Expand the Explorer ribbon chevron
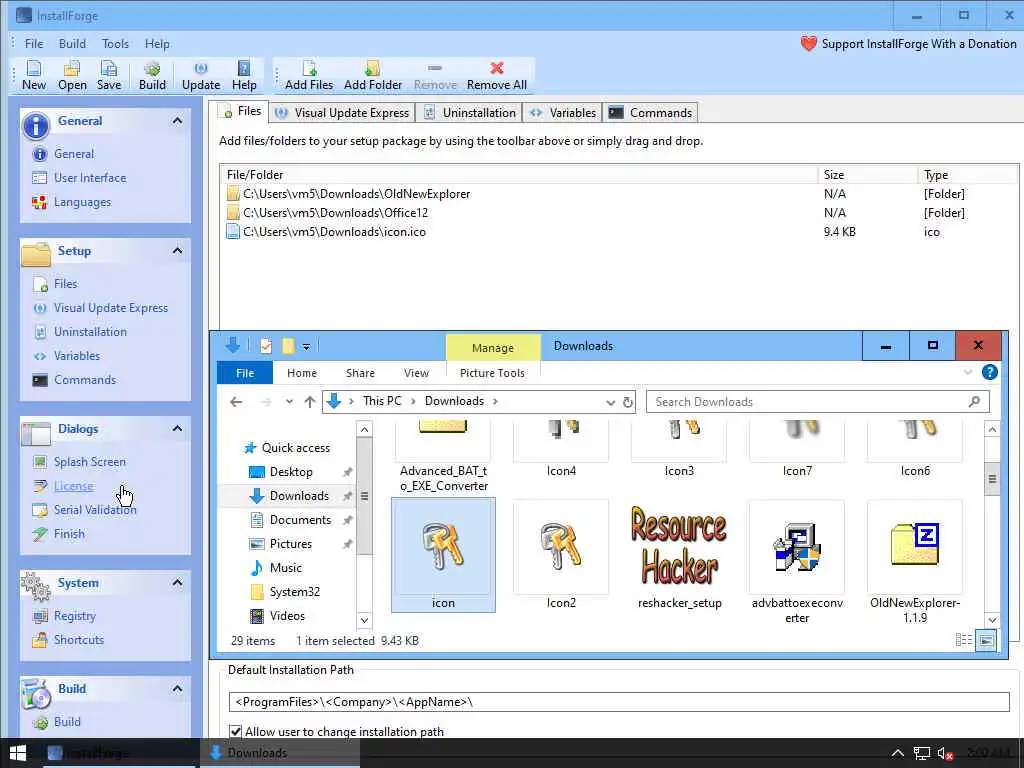 pyautogui.click(x=968, y=372)
